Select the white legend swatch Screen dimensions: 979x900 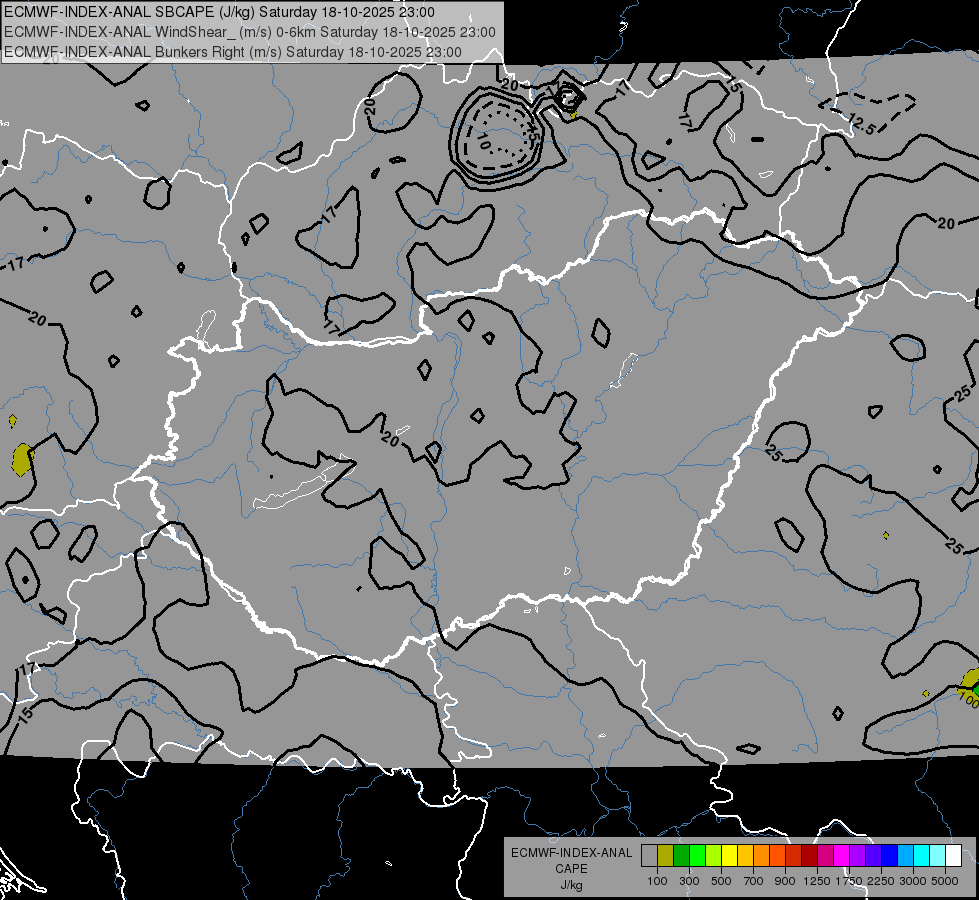[x=953, y=856]
